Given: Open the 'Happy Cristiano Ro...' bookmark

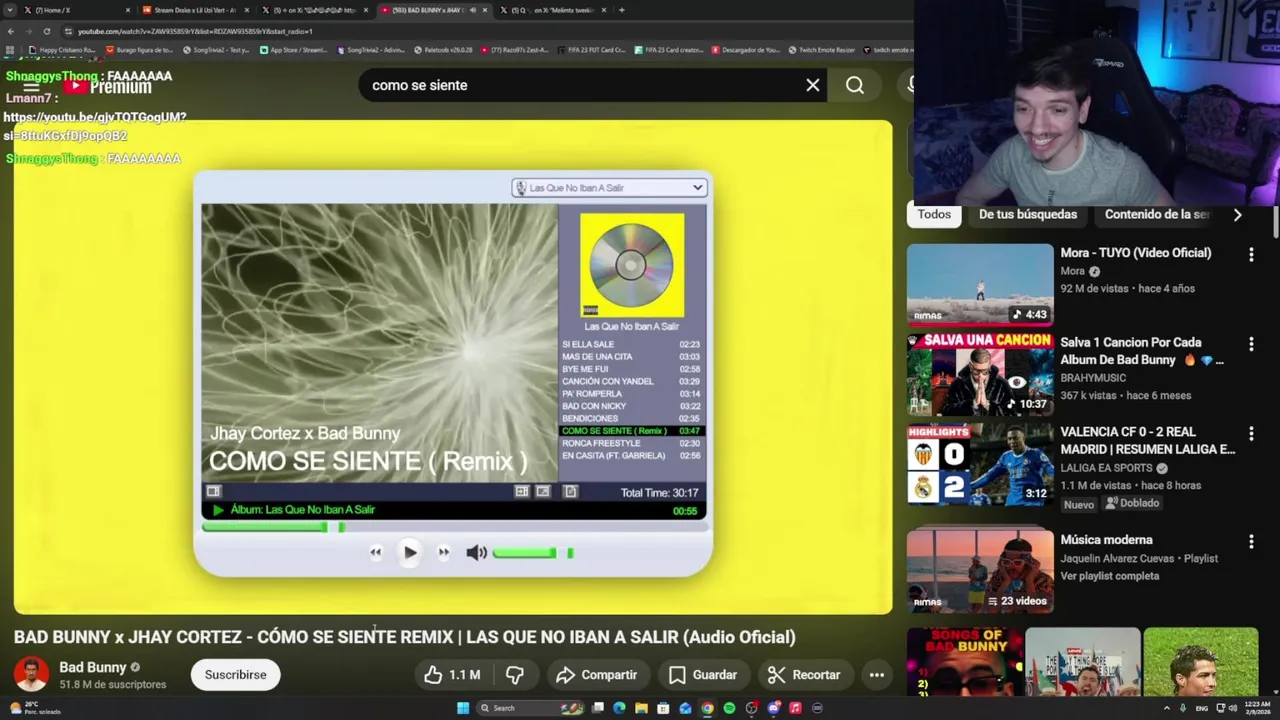Looking at the screenshot, I should (62, 50).
